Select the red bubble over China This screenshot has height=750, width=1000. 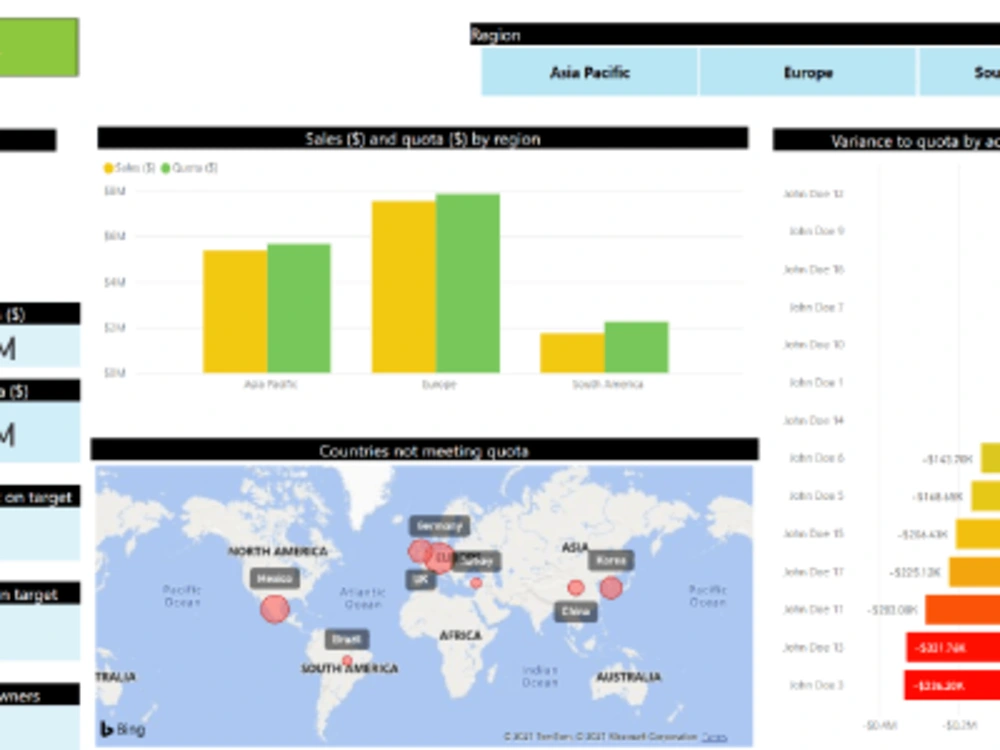[575, 588]
